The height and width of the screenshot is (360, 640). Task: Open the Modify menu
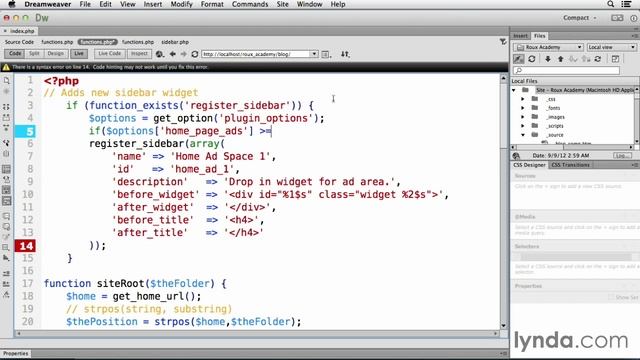point(181,4)
